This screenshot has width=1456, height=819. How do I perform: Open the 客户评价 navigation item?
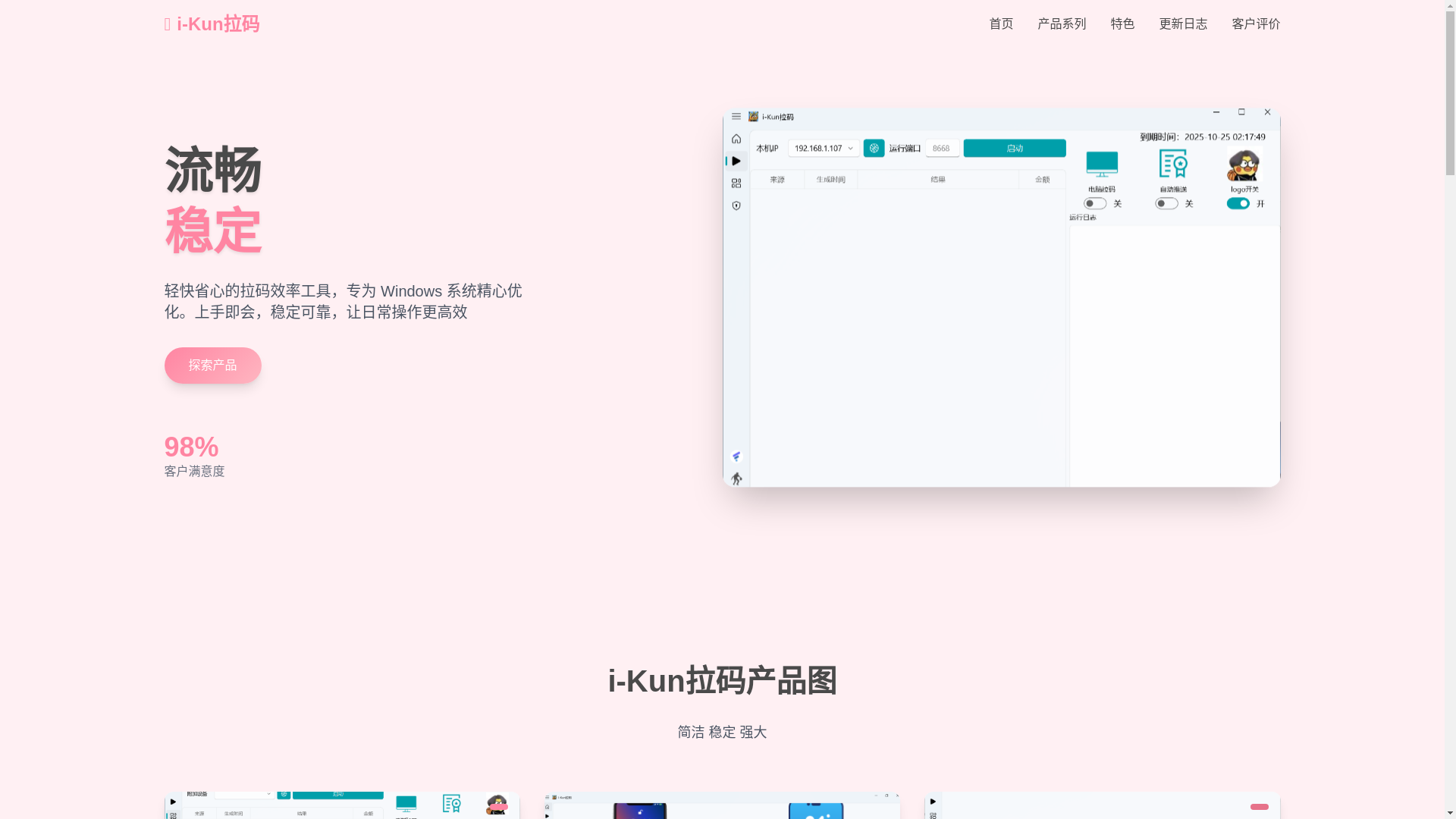click(x=1256, y=24)
